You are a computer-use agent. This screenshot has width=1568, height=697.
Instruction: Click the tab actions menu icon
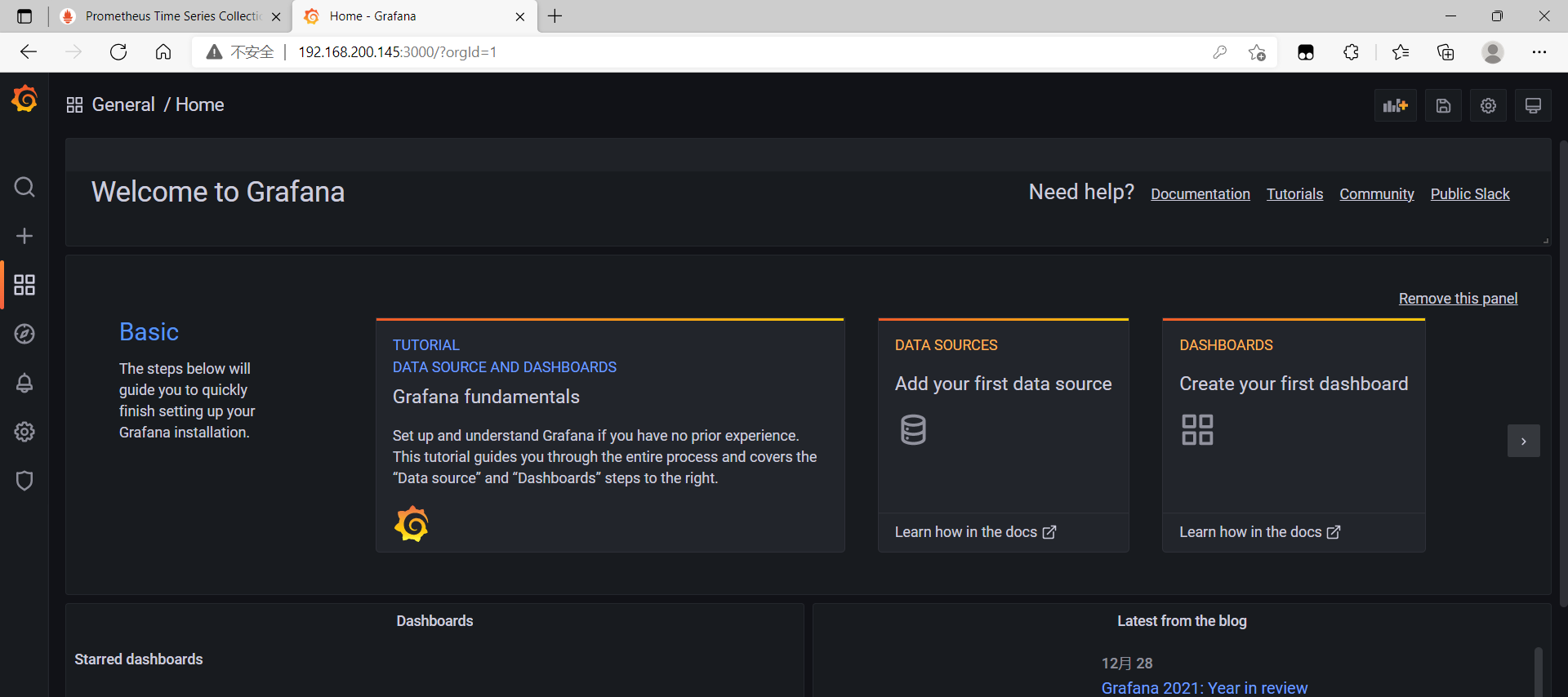[x=24, y=16]
